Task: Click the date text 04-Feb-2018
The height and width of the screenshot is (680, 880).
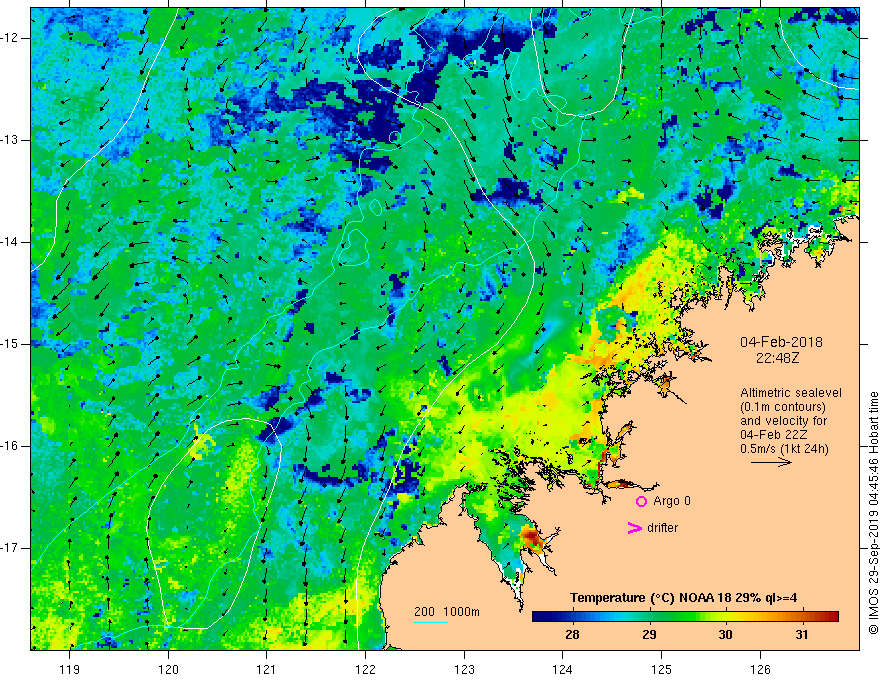Action: [781, 342]
